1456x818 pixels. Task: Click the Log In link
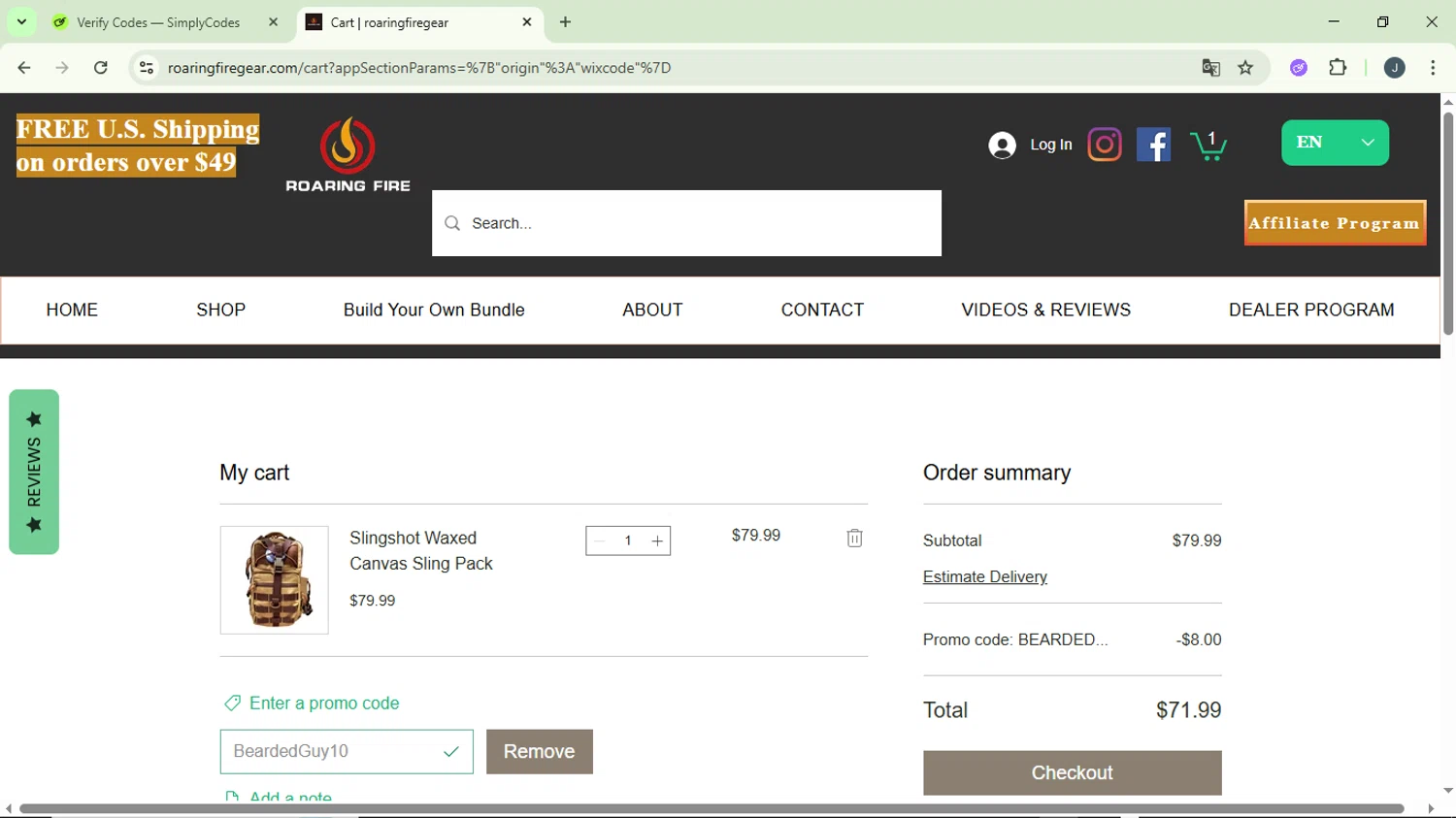click(1051, 145)
